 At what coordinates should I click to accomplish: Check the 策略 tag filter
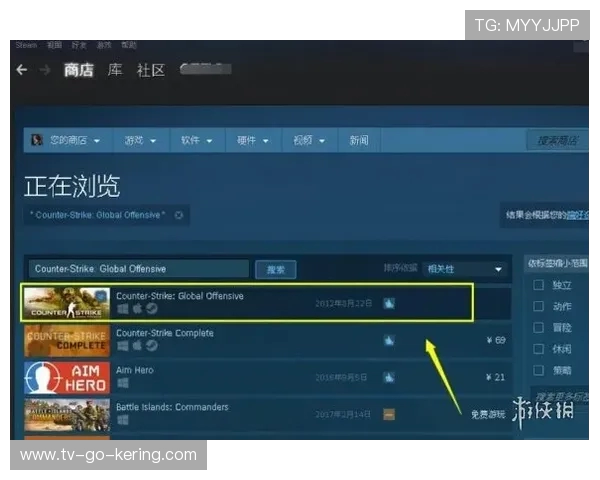pos(538,370)
